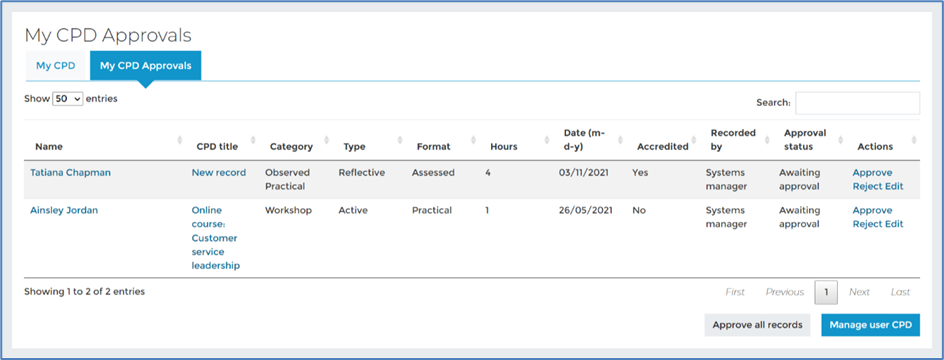Viewport: 944px width, 360px height.
Task: Select the My CPD Approvals tab
Action: [145, 66]
